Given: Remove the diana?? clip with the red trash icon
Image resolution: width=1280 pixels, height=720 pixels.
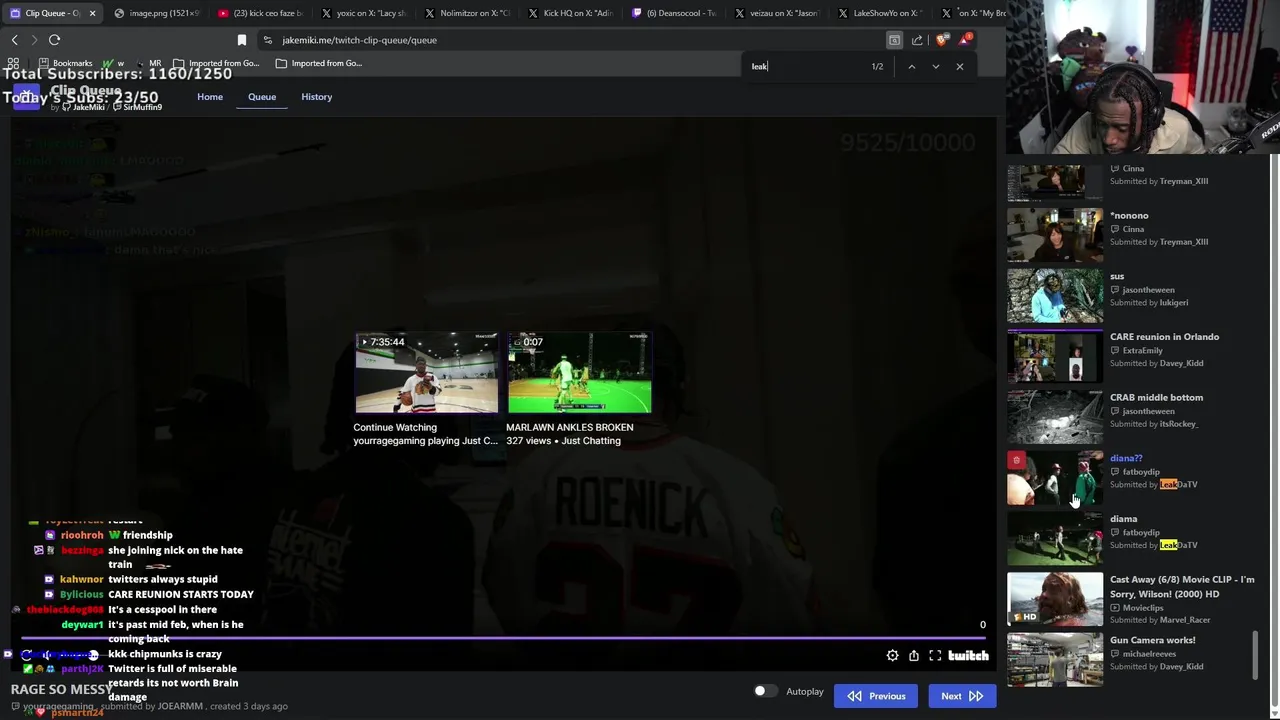Looking at the screenshot, I should tap(1016, 460).
